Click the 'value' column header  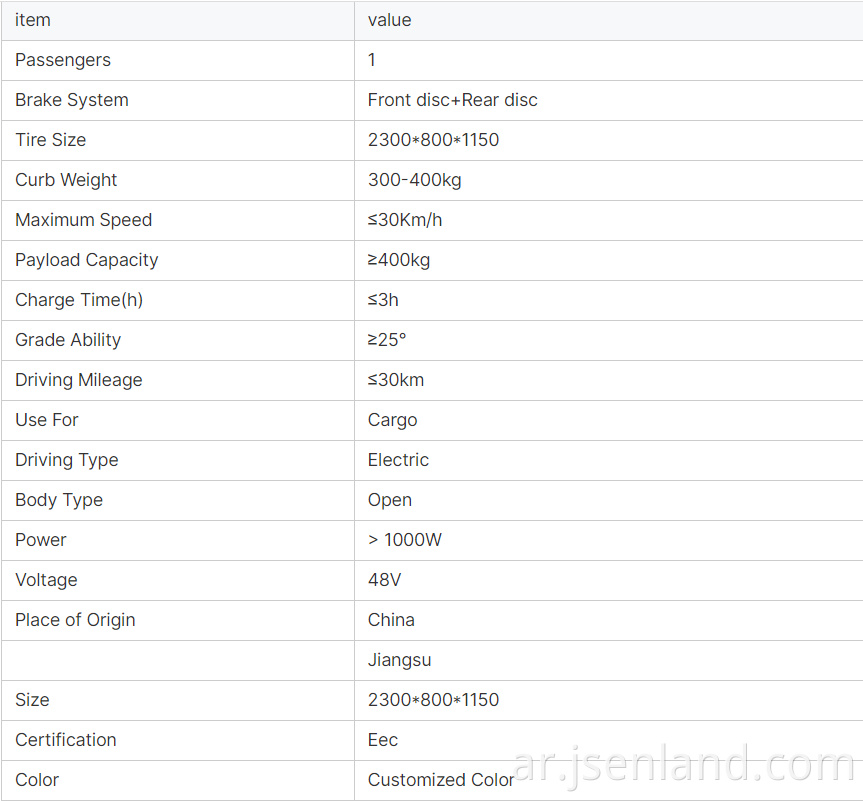[x=389, y=20]
